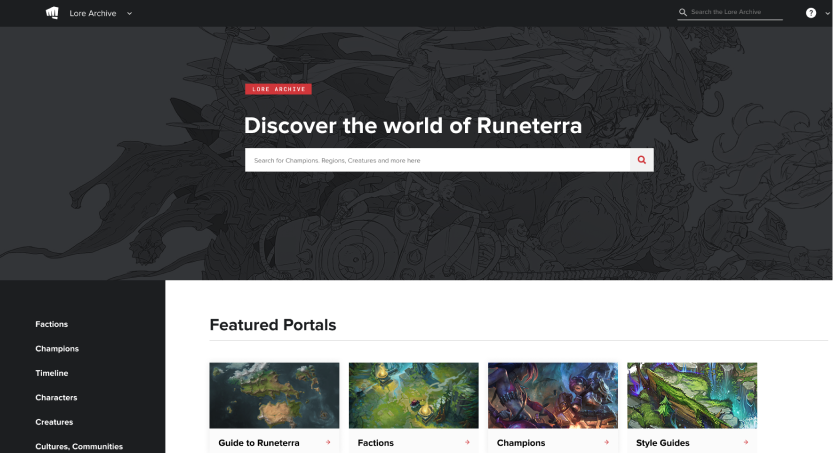Select Cultures, Communities sidebar entry
This screenshot has height=453, width=833.
pos(79,446)
